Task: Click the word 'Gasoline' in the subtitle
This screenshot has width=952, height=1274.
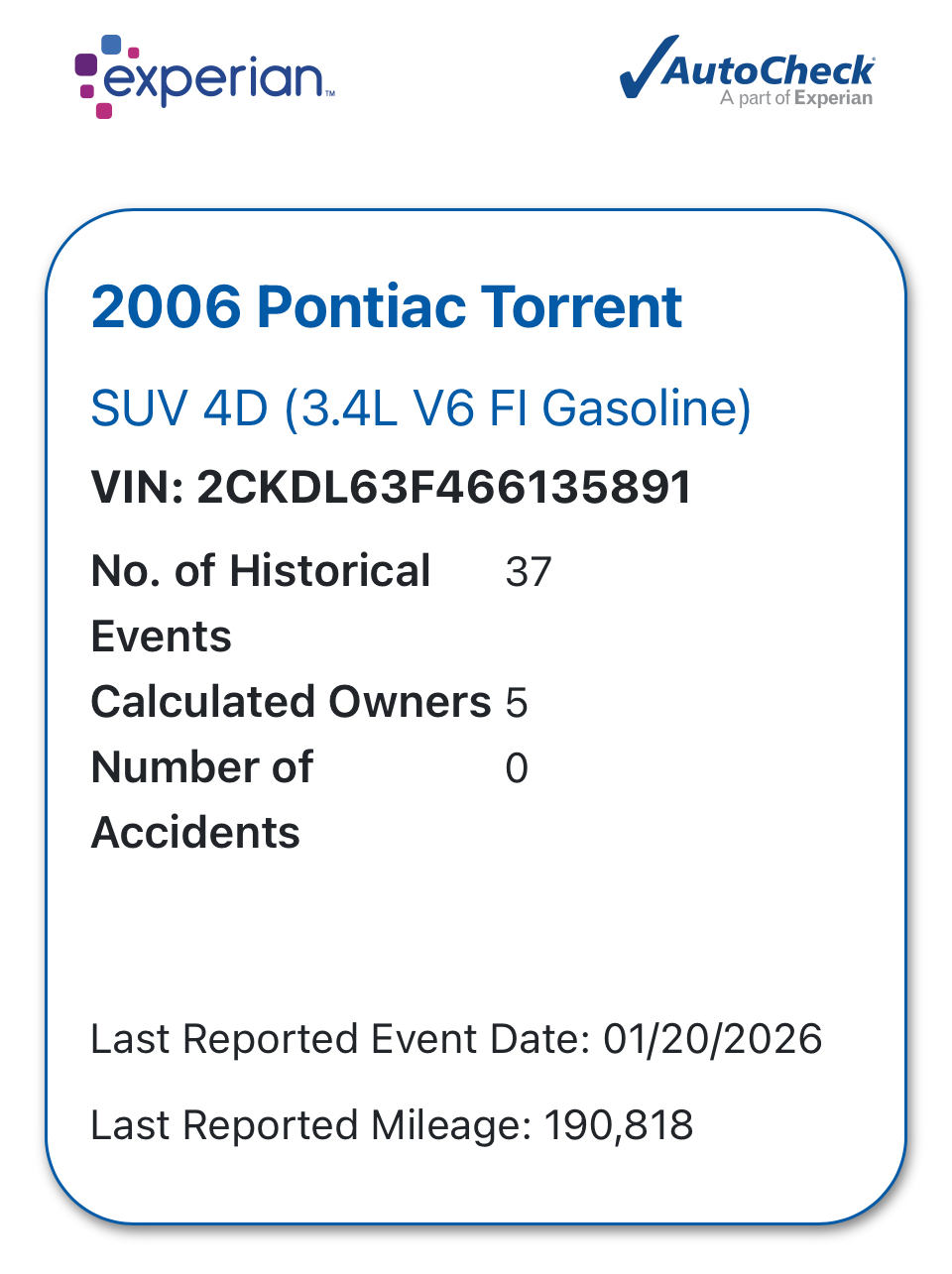Action: pos(647,408)
